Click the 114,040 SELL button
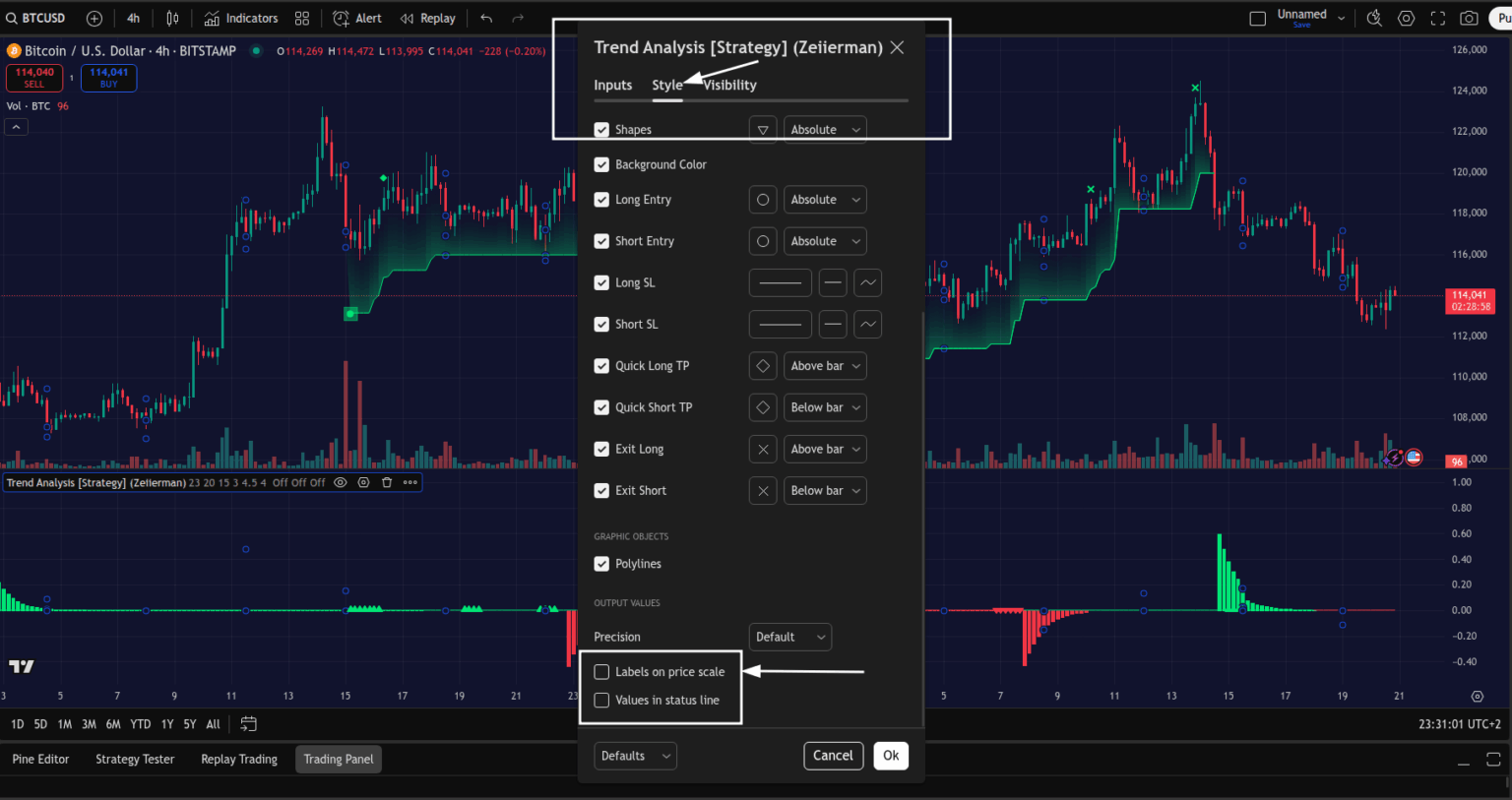Viewport: 1512px width, 800px height. click(x=34, y=78)
